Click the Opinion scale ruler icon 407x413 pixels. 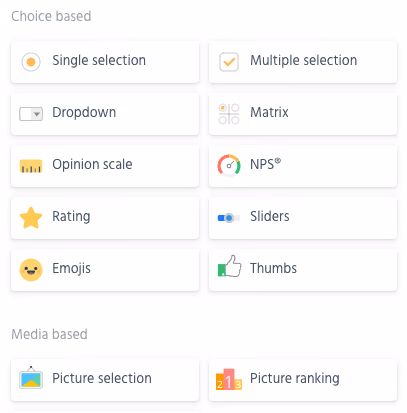(31, 166)
